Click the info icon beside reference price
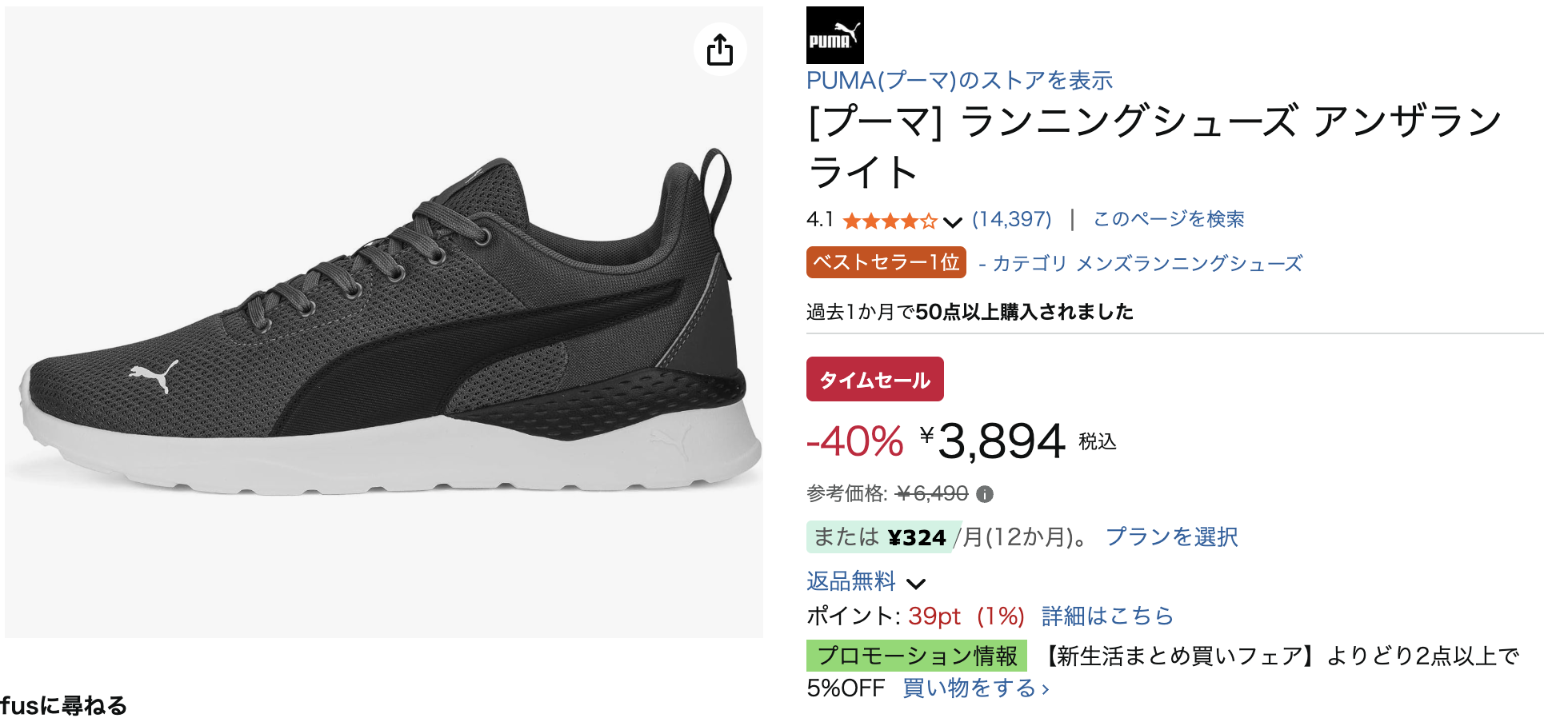 pos(985,494)
